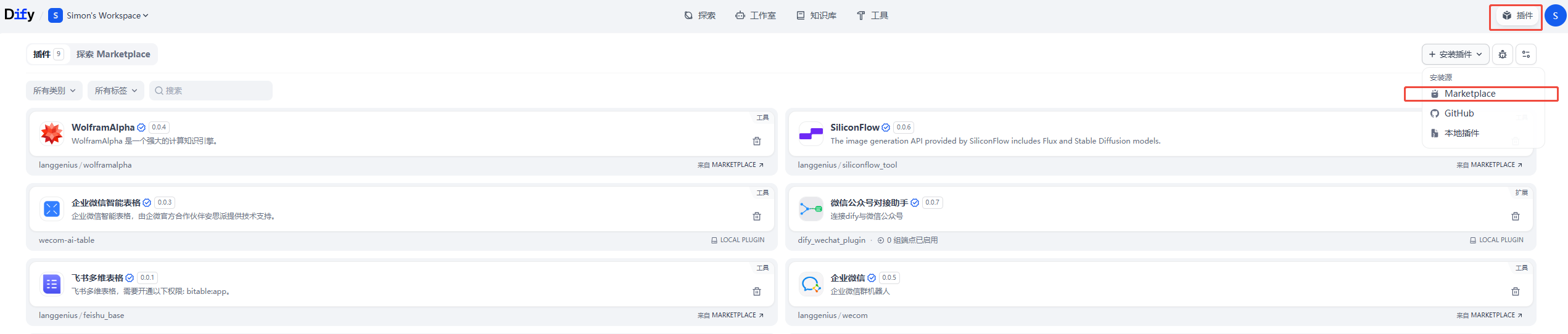Screen dimensions: 1568x334
Task: Expand the 所有标签 tags filter
Action: [116, 91]
